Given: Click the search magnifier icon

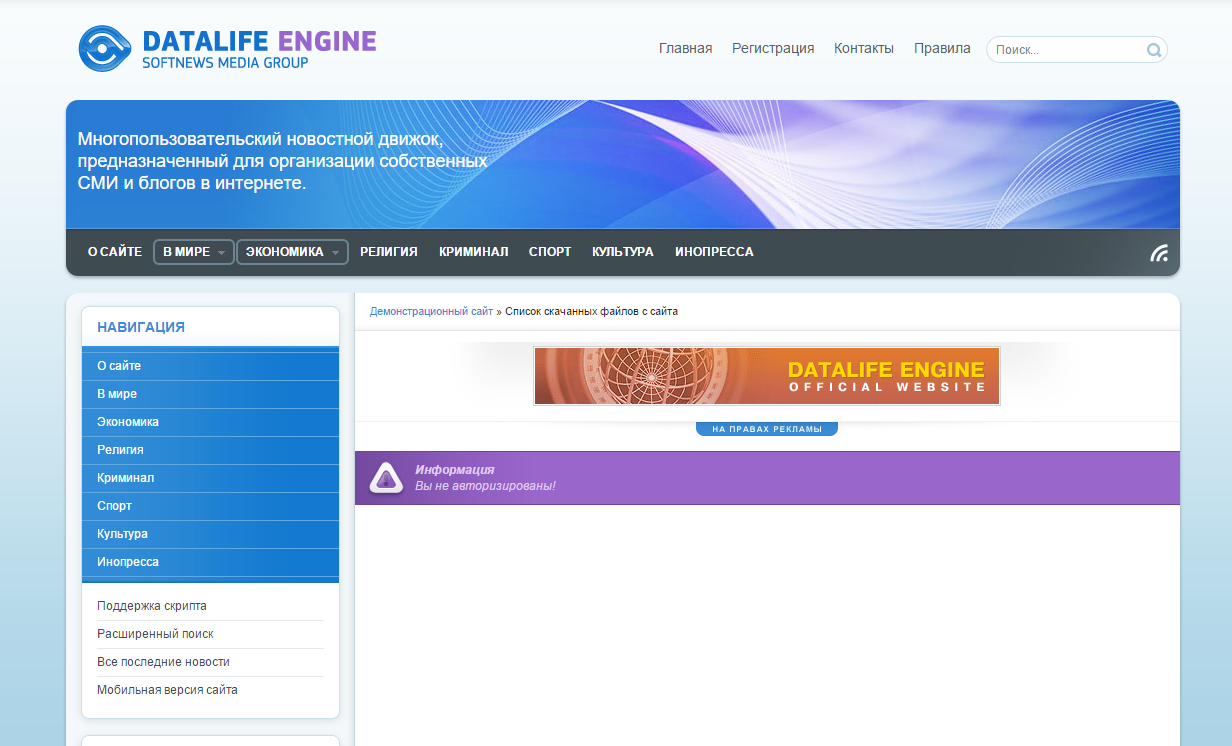Looking at the screenshot, I should 1154,50.
